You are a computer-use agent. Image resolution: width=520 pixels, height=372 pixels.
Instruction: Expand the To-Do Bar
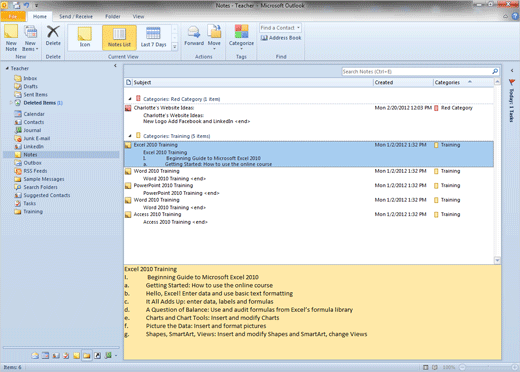(512, 70)
